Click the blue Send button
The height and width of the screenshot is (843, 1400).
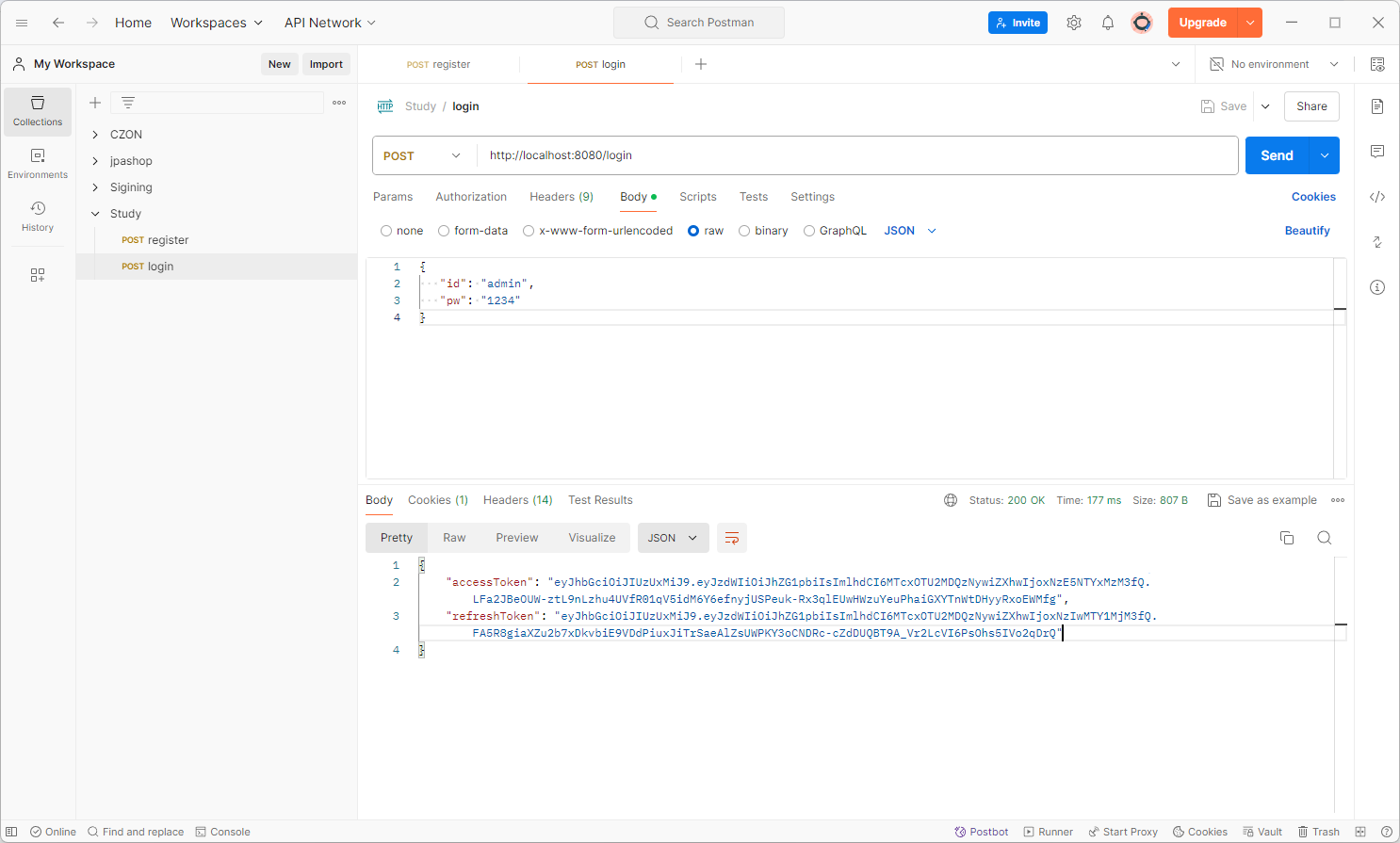pos(1278,155)
